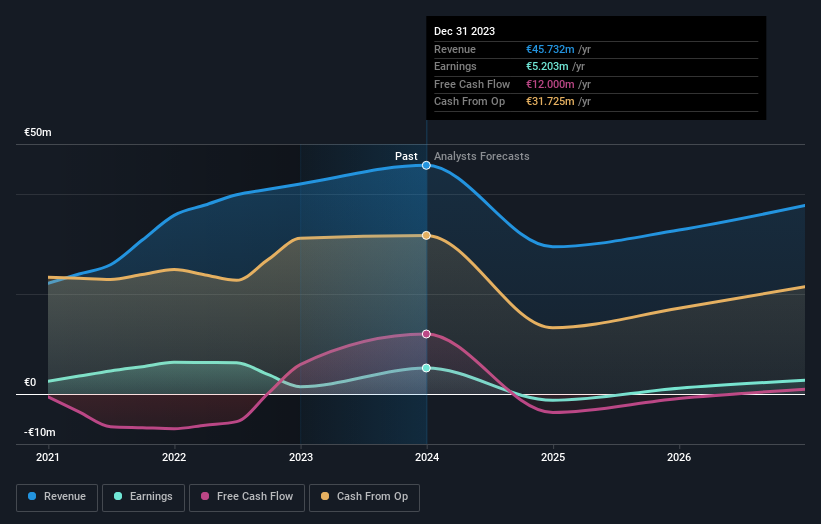
Task: Click the blue Revenue data point at 2024
Action: pos(426,165)
